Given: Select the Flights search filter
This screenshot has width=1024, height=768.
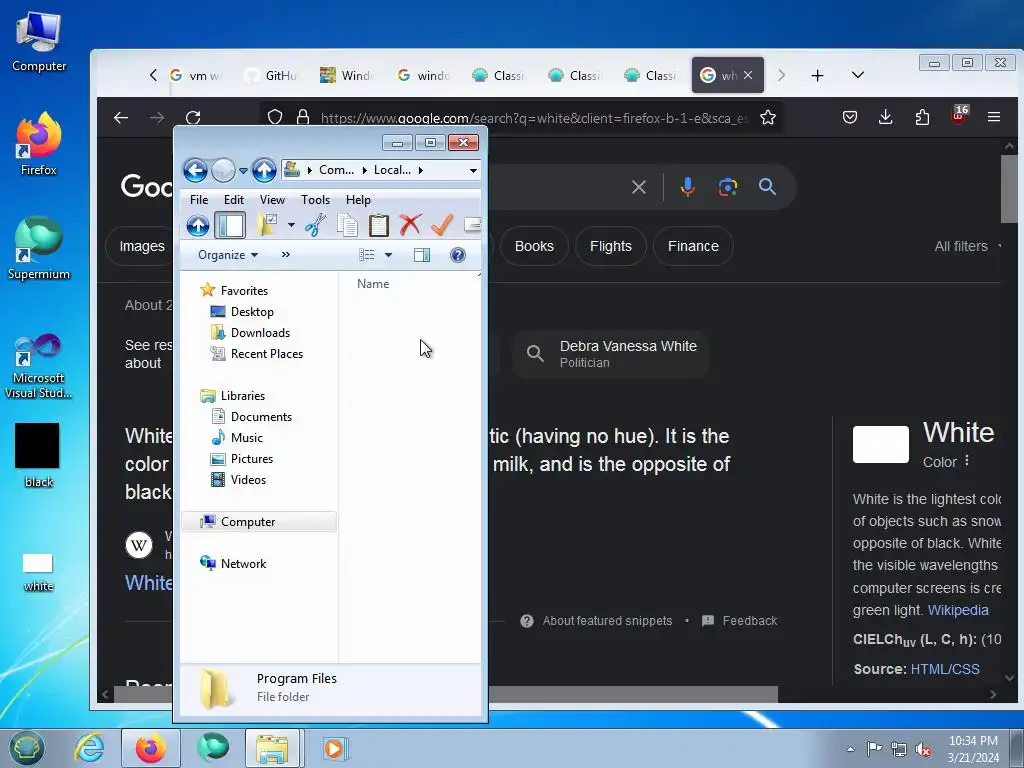Looking at the screenshot, I should click(611, 246).
